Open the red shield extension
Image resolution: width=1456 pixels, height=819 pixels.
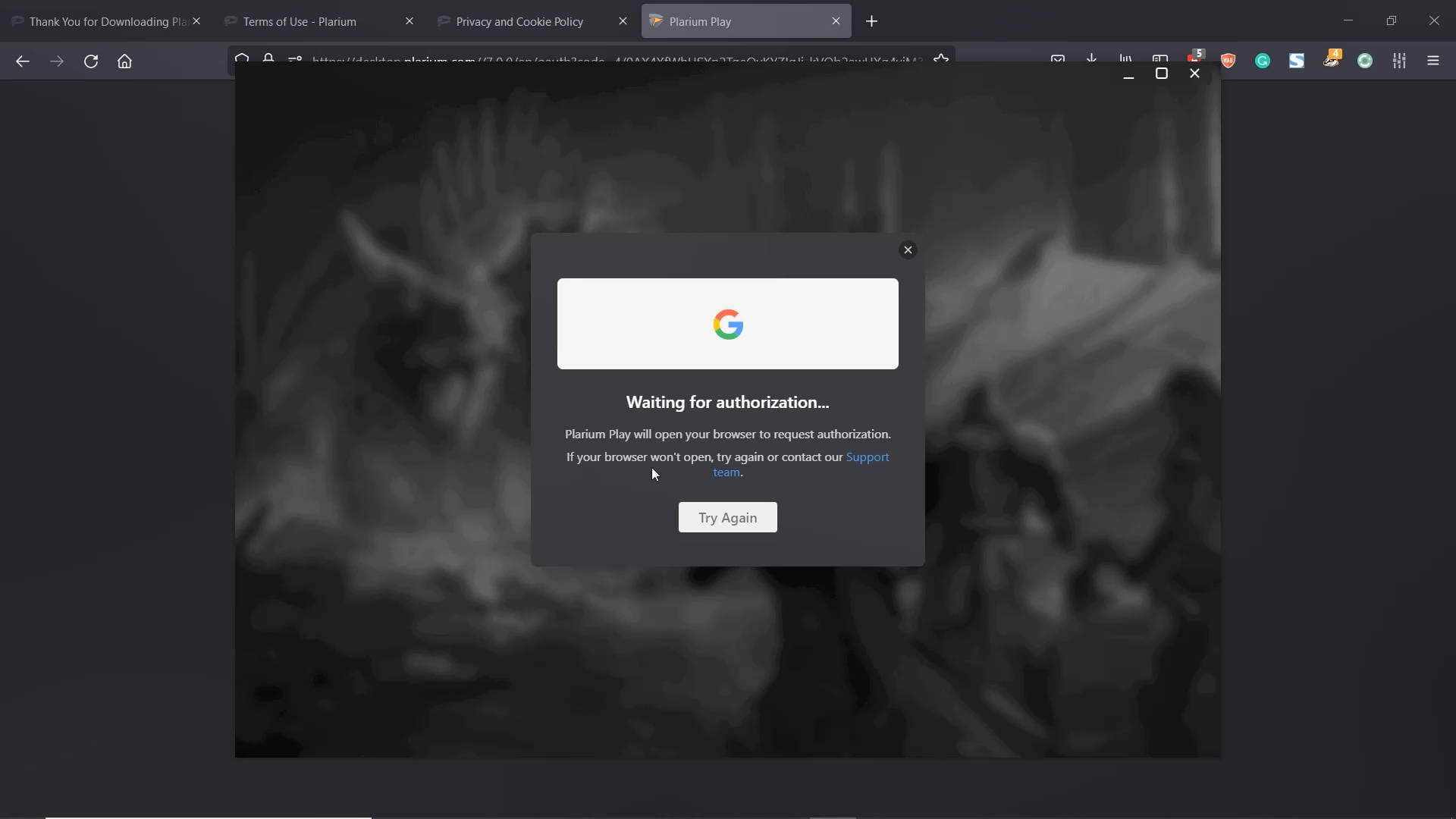tap(1228, 61)
